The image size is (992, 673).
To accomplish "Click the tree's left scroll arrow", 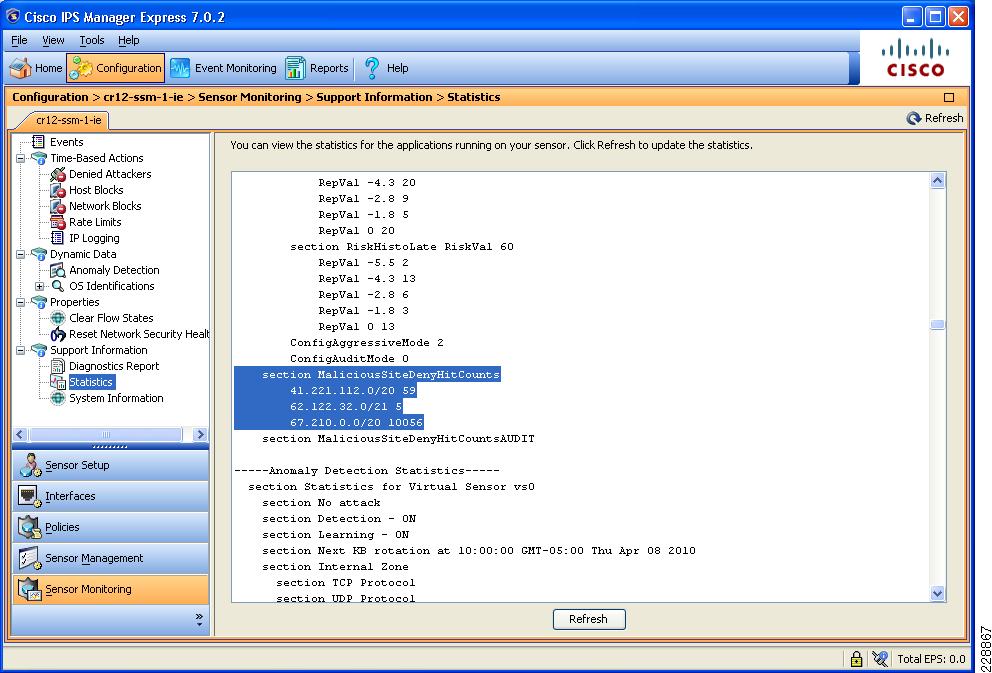I will (x=20, y=435).
